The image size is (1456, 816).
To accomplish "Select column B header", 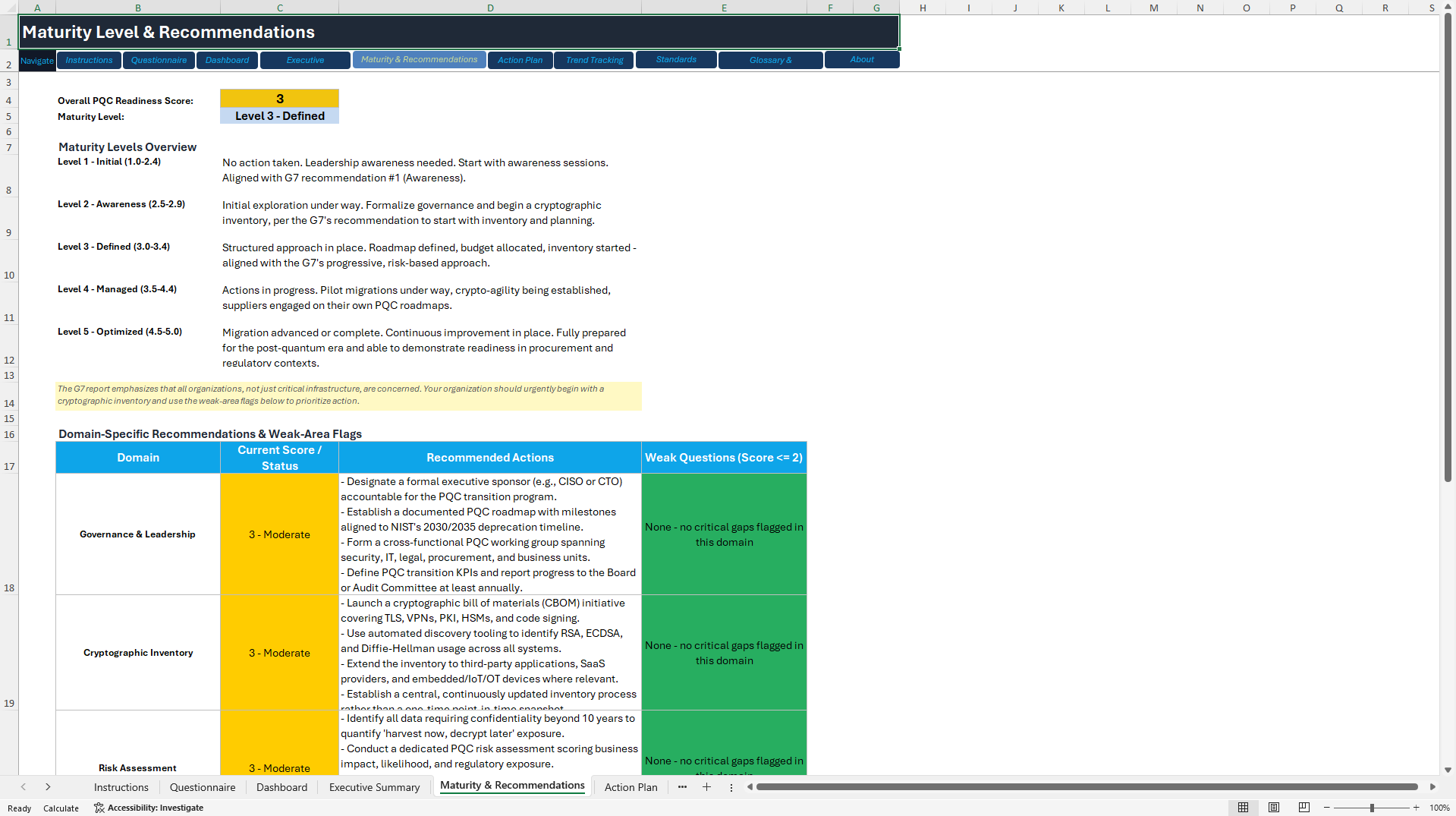I will [x=138, y=8].
